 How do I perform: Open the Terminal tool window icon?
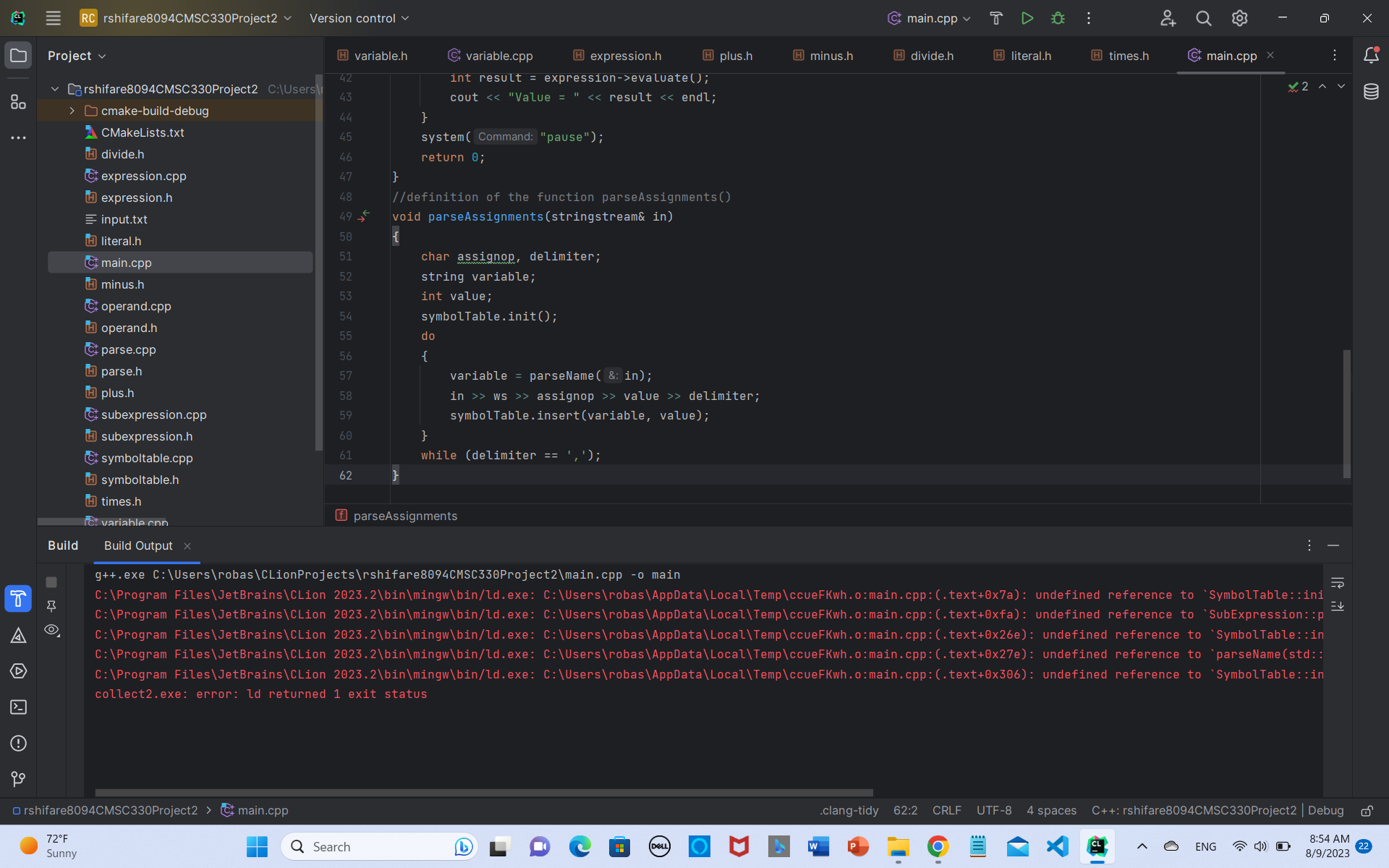point(18,707)
